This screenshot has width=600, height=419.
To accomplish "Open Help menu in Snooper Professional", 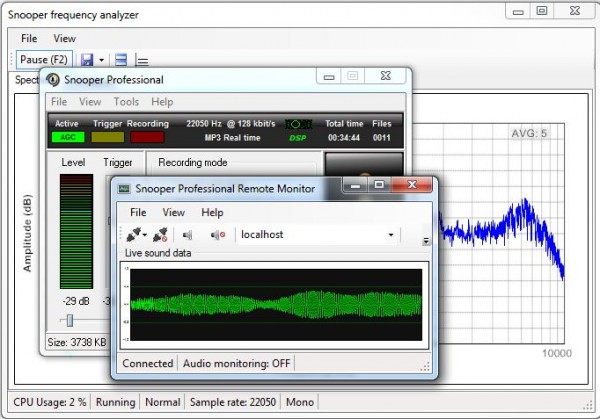I will pos(162,102).
